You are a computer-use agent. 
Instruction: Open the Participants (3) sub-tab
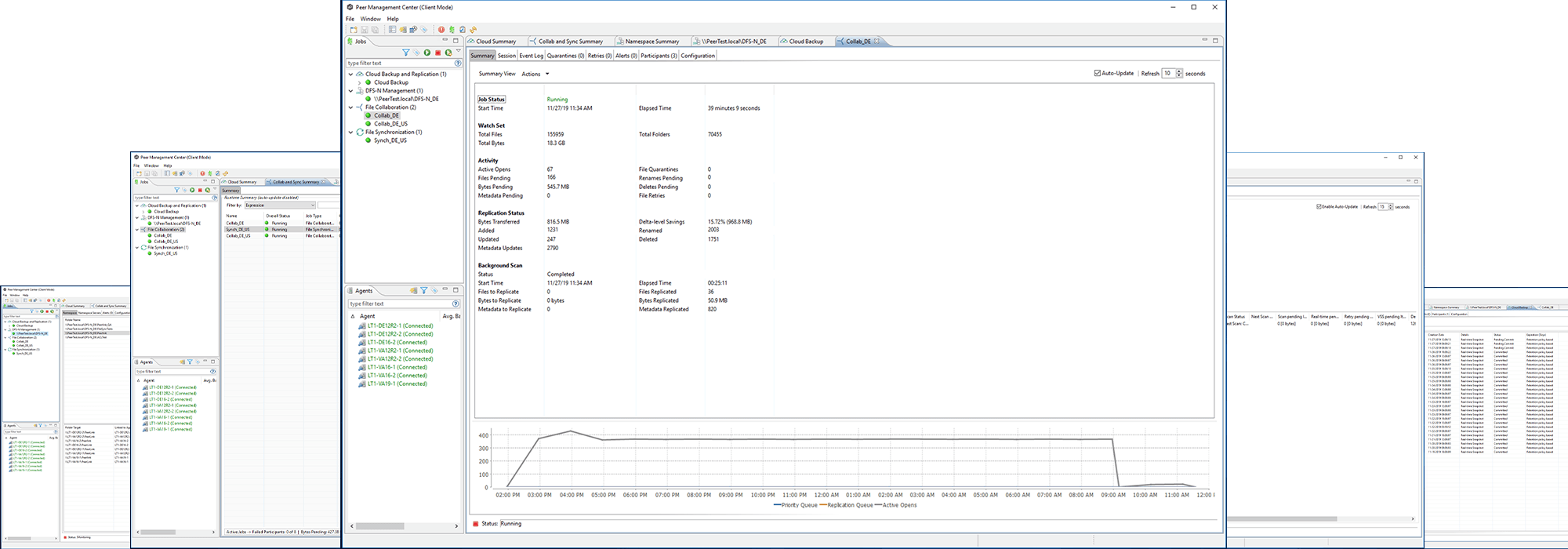pos(659,56)
